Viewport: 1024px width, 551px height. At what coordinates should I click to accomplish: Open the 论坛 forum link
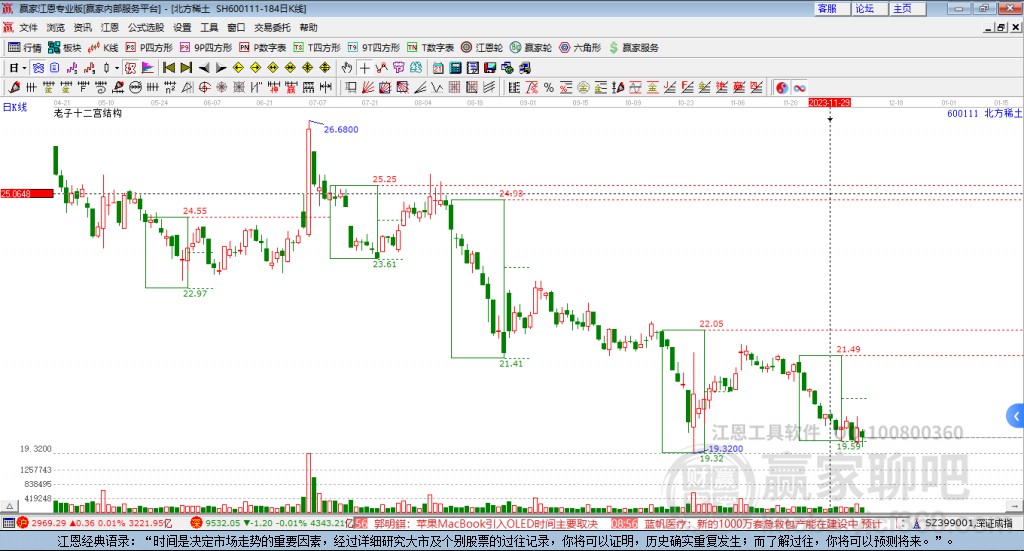click(865, 8)
